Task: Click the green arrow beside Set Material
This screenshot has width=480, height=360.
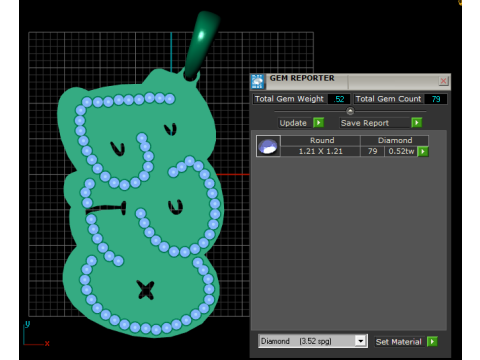Action: pyautogui.click(x=432, y=341)
